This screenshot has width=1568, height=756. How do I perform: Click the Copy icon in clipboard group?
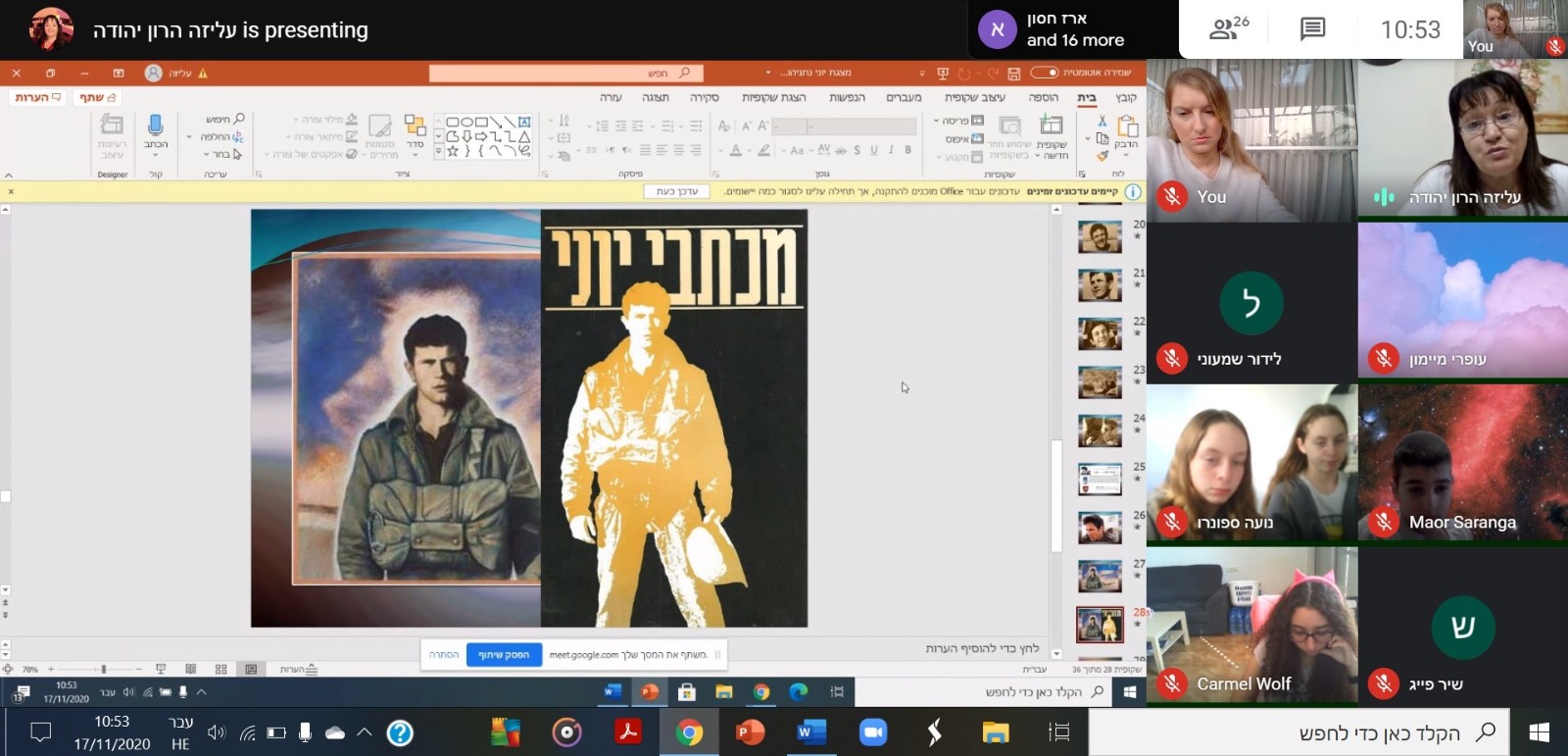[x=1102, y=138]
